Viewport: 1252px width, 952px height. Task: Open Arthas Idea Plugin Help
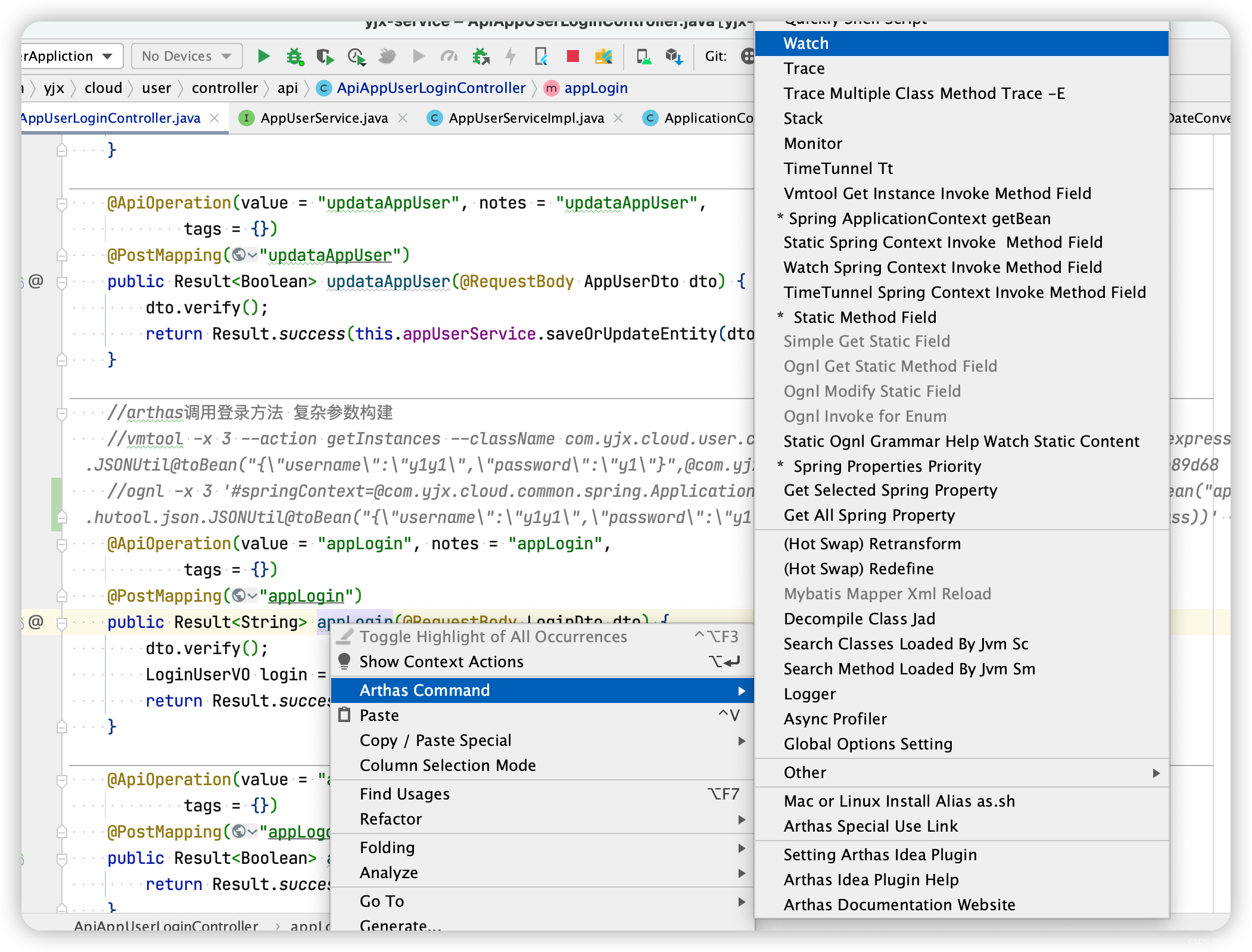pyautogui.click(x=961, y=880)
